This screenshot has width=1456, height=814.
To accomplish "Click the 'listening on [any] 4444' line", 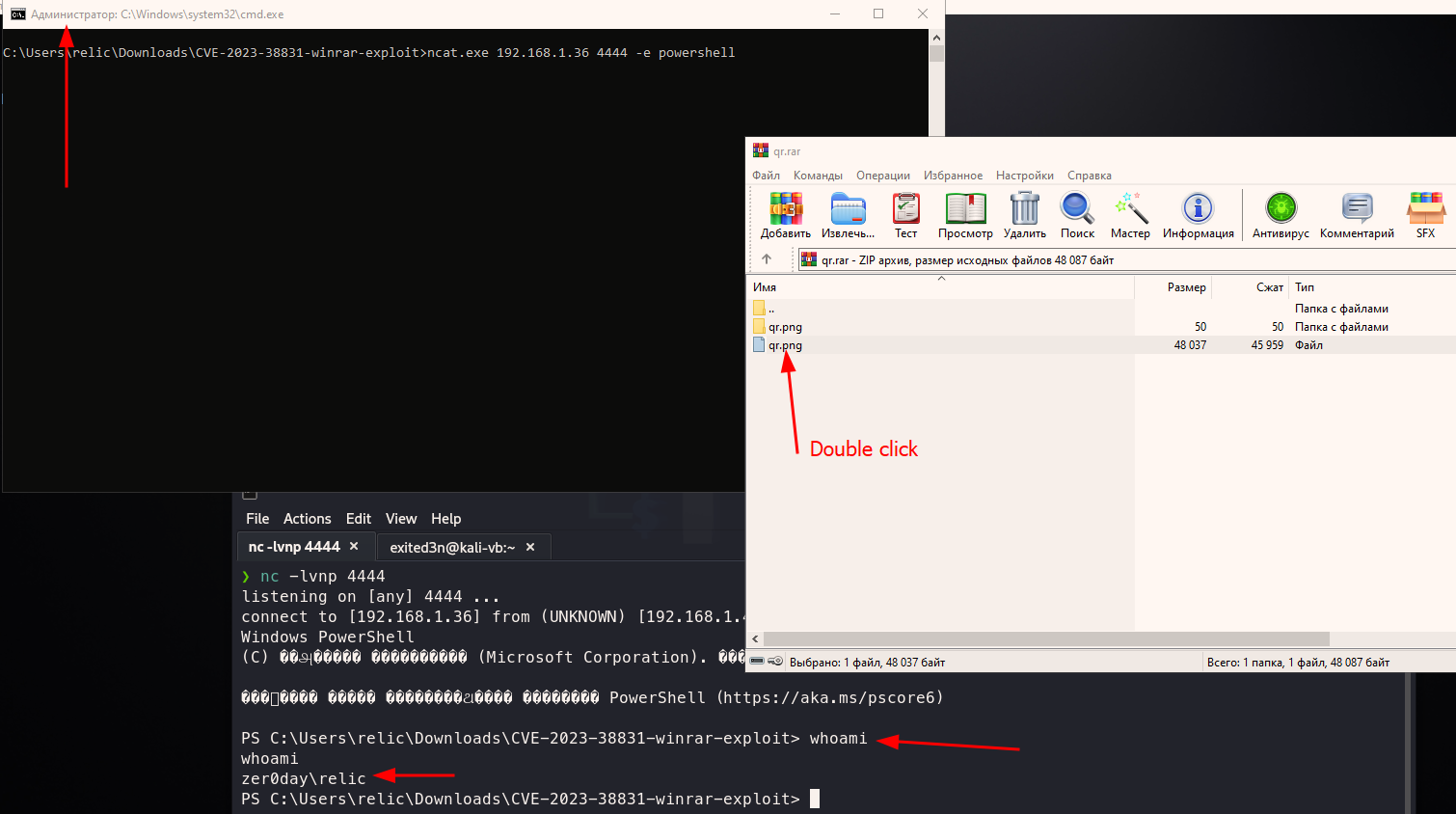I will pyautogui.click(x=371, y=597).
